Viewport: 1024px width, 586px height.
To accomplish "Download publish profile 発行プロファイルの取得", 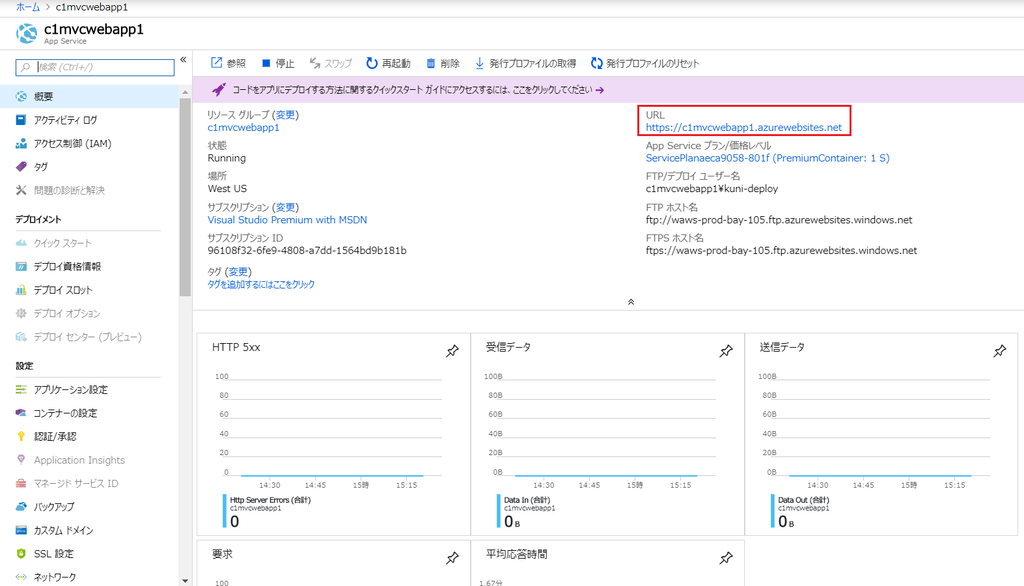I will tap(525, 63).
